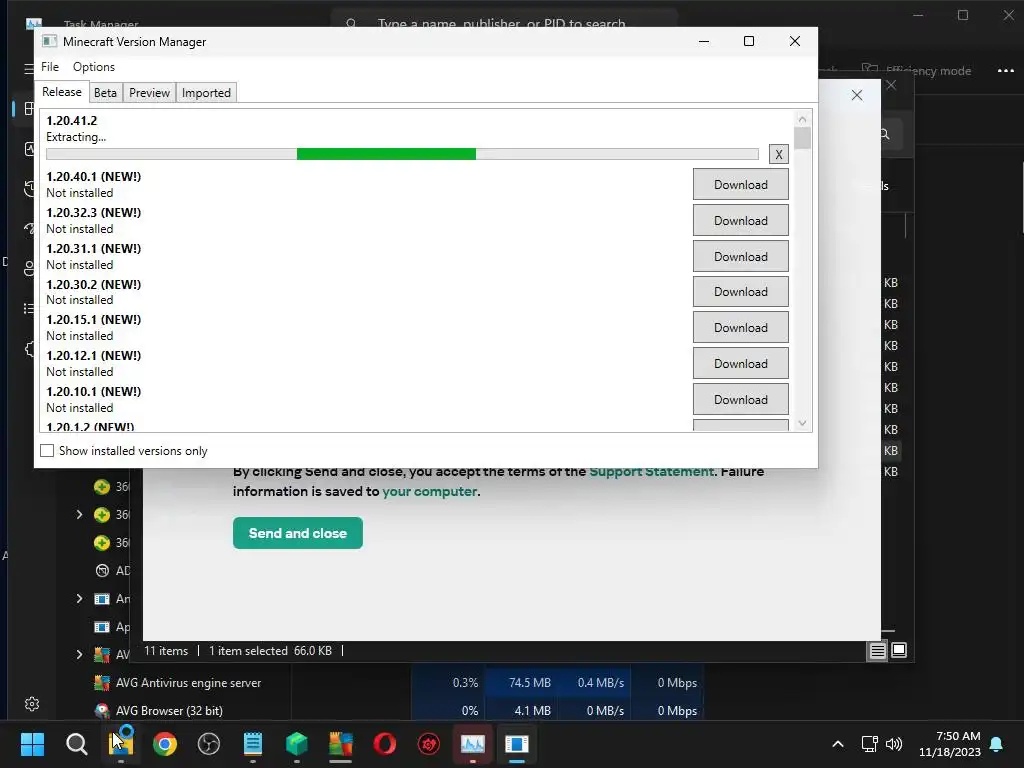The width and height of the screenshot is (1024, 768).
Task: Switch to the Release tab
Action: coord(62,92)
